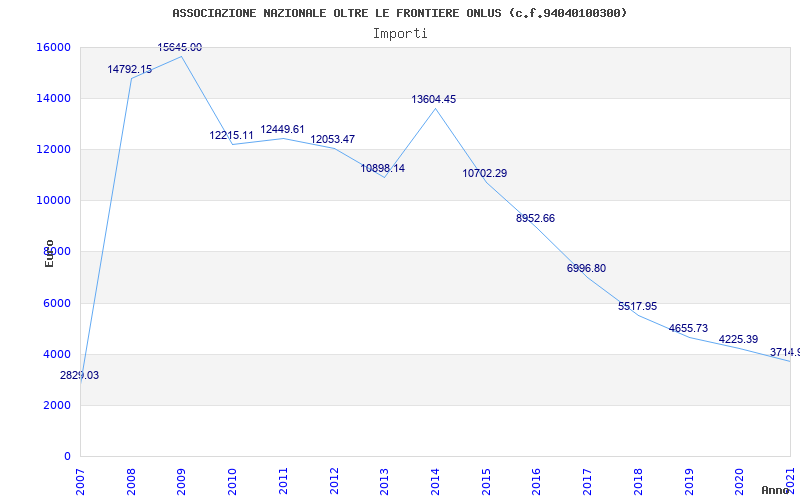Image resolution: width=800 pixels, height=500 pixels.
Task: Select the 10702.29 data label
Action: click(x=485, y=173)
